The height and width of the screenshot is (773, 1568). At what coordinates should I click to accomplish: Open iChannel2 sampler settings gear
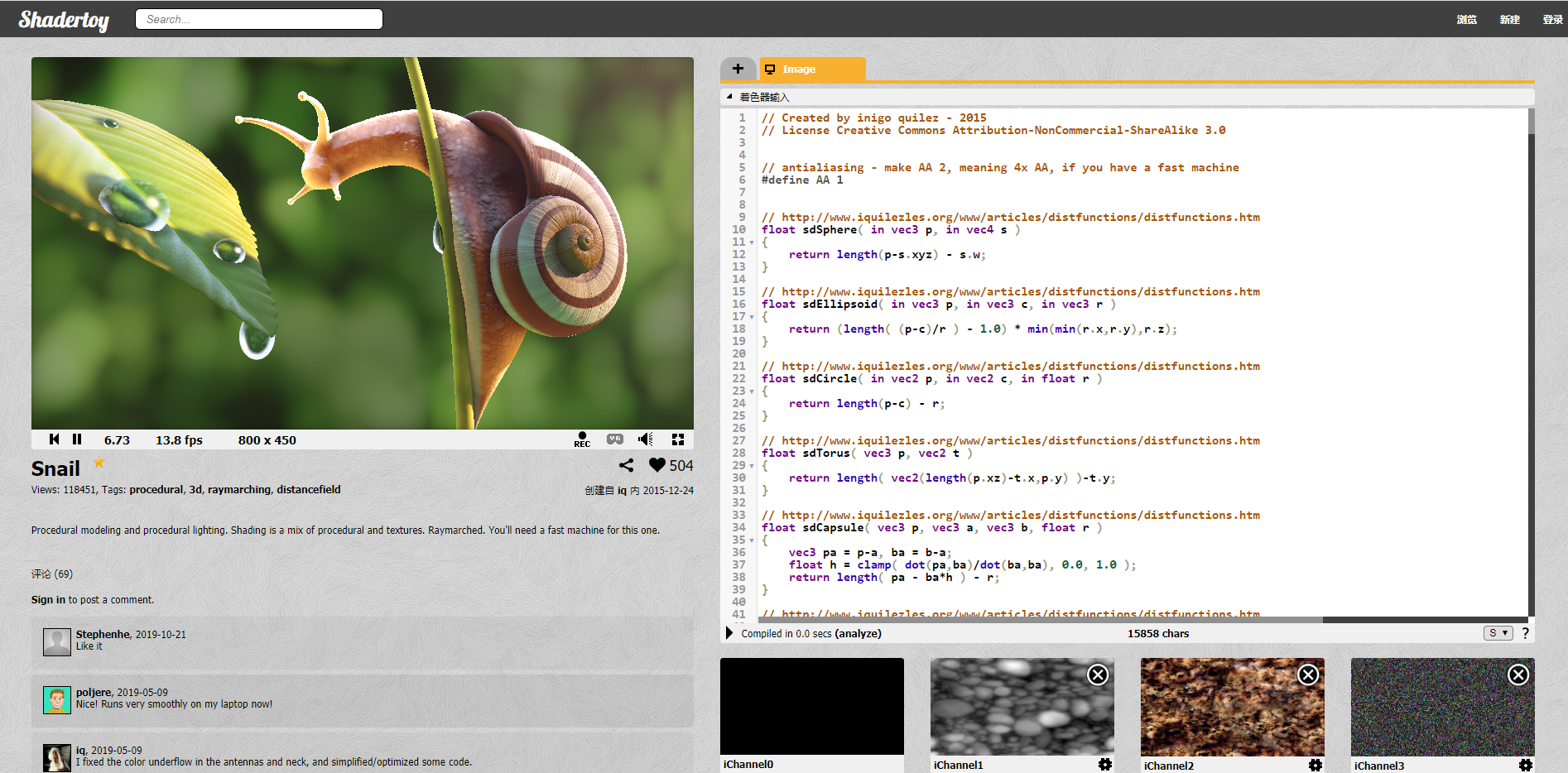tap(1315, 765)
